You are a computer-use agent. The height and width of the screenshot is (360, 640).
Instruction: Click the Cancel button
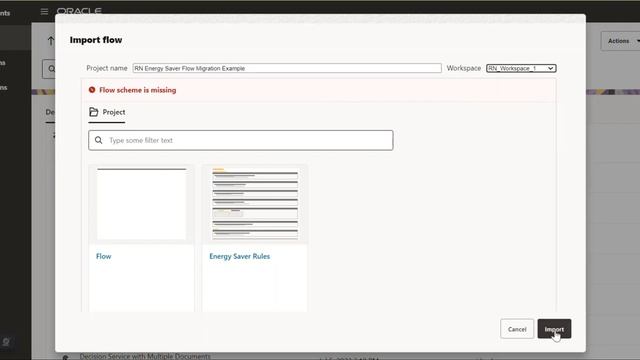tap(517, 329)
